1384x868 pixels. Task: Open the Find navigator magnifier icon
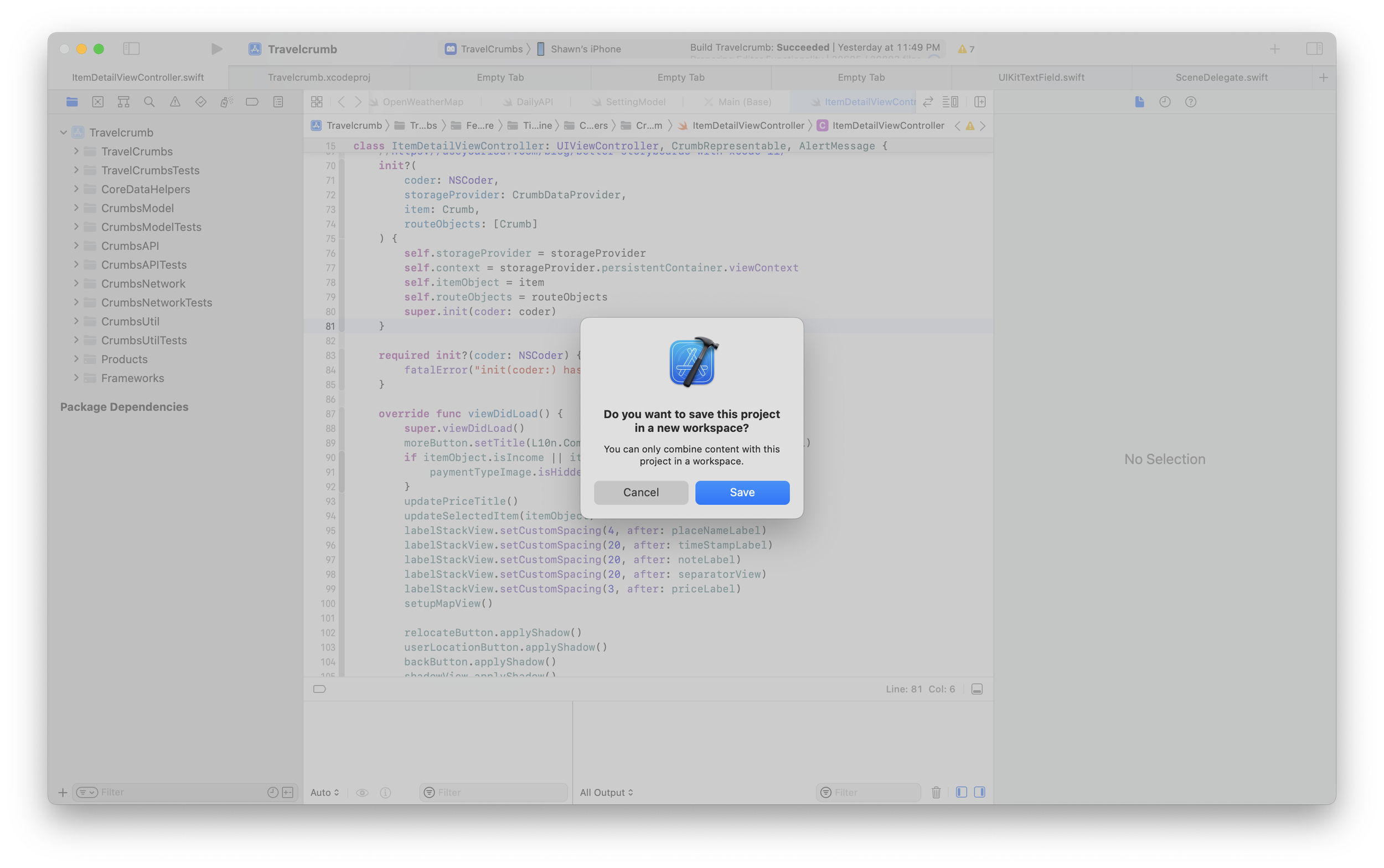pos(149,102)
